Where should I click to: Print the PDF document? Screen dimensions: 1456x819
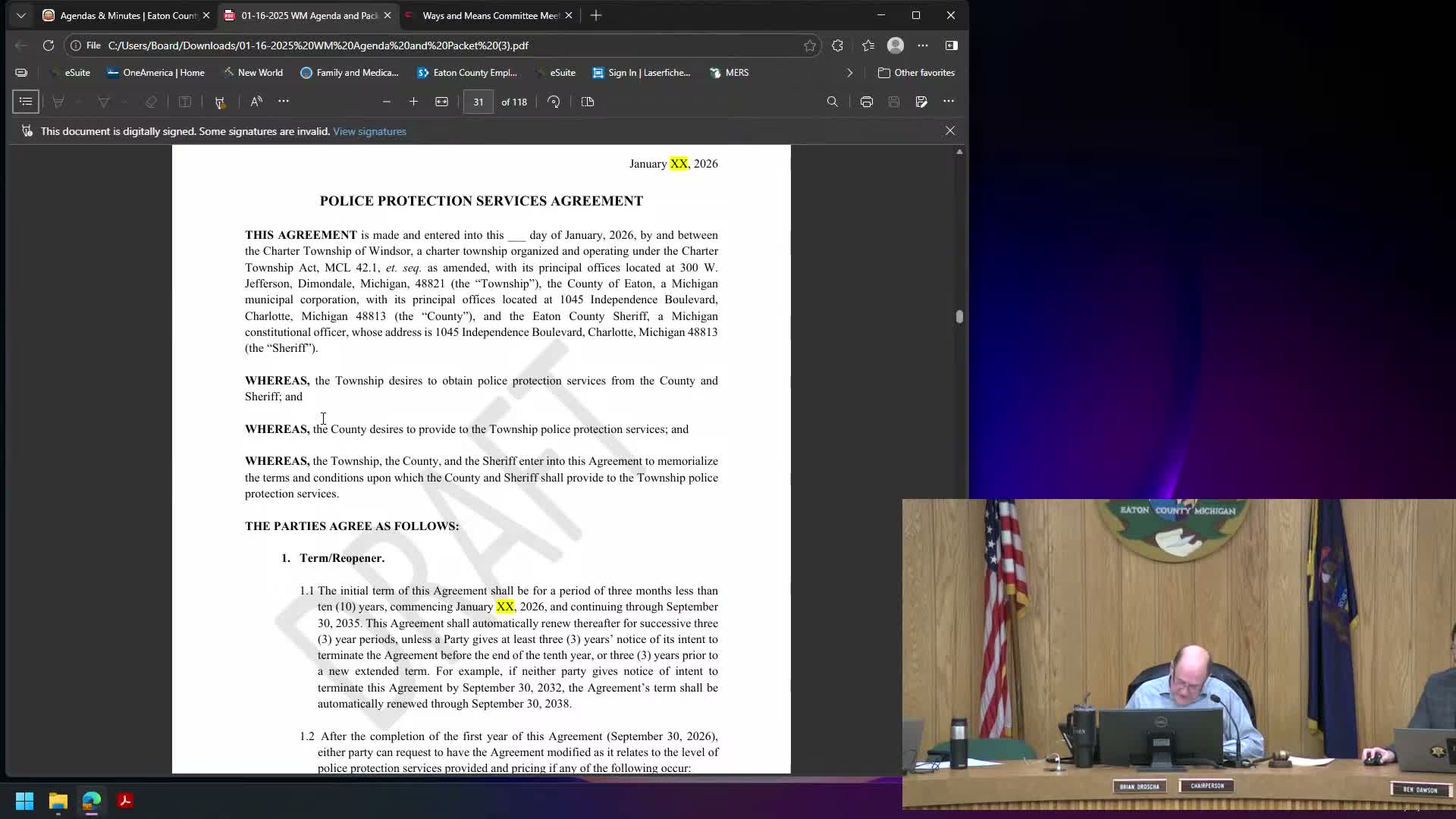pyautogui.click(x=866, y=102)
